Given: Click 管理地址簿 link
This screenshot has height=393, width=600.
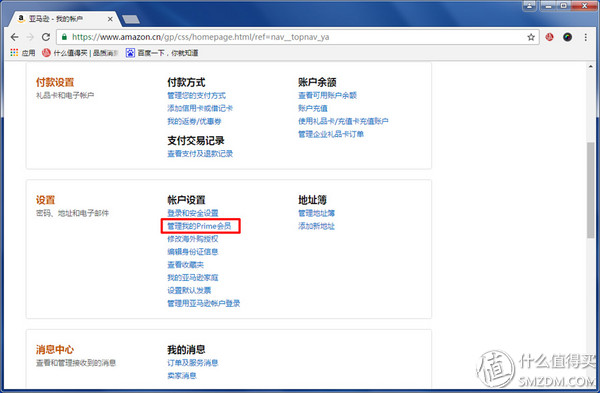Looking at the screenshot, I should pyautogui.click(x=316, y=213).
